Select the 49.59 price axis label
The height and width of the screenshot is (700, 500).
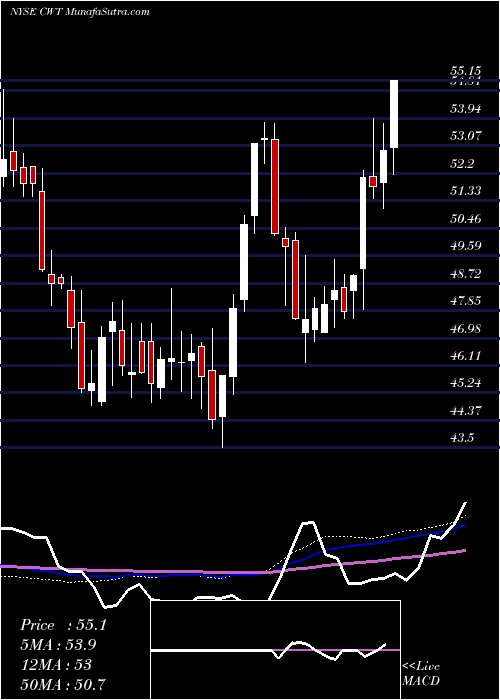pyautogui.click(x=466, y=246)
